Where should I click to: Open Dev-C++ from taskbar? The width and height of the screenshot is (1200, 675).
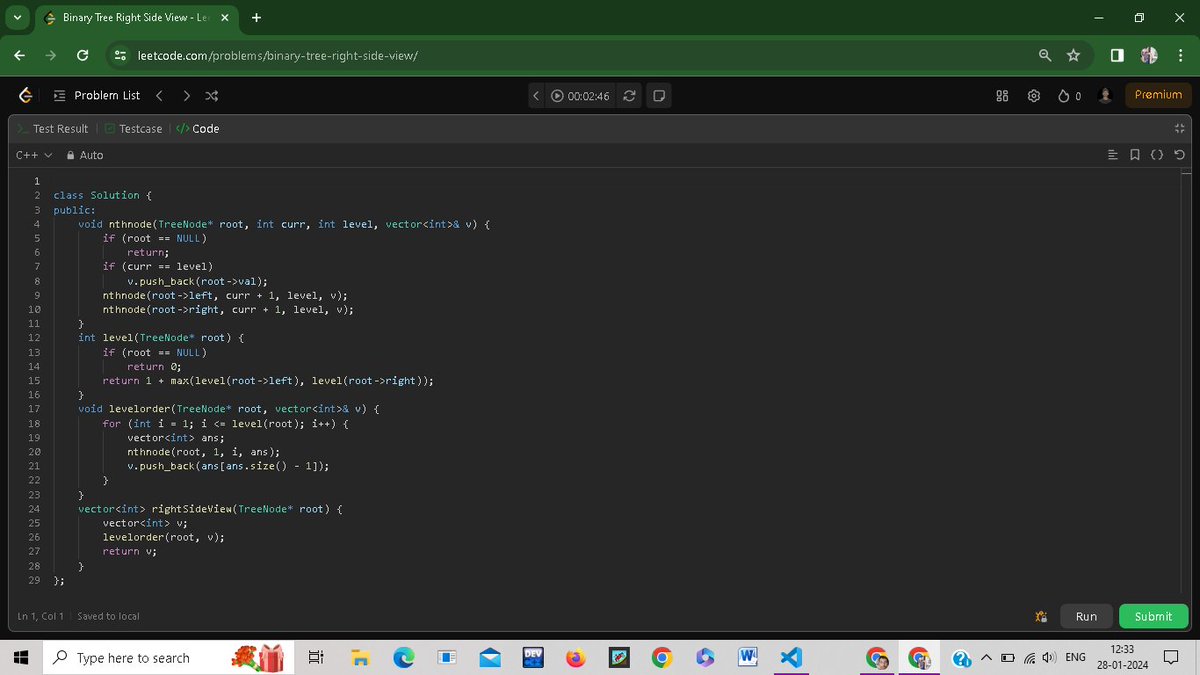click(x=533, y=657)
